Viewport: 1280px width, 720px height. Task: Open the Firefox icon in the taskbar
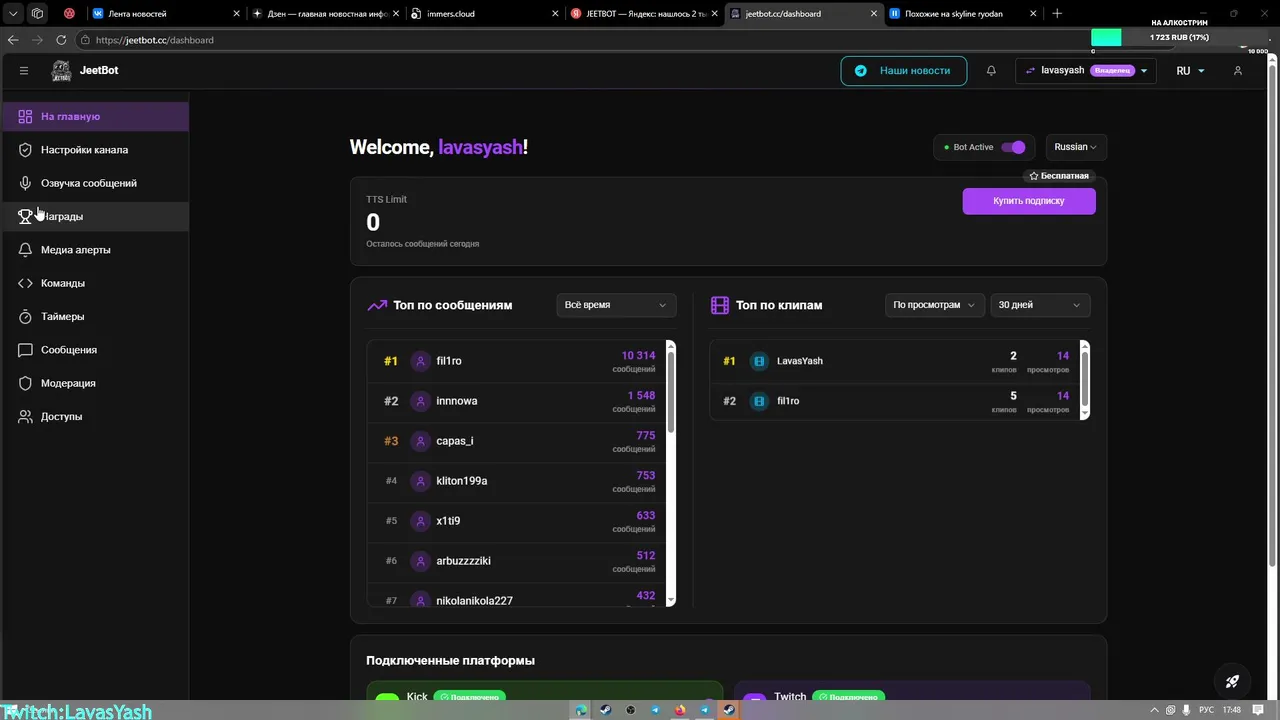tap(681, 710)
